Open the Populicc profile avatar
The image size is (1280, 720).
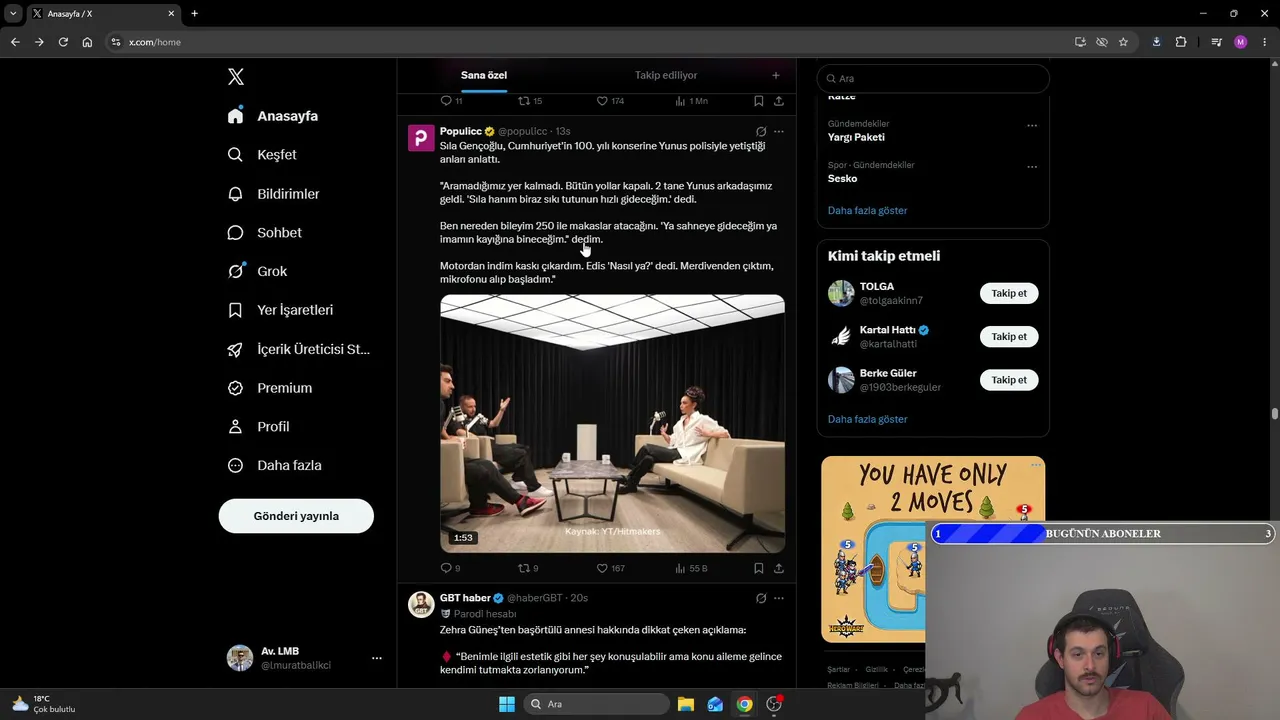click(x=421, y=138)
